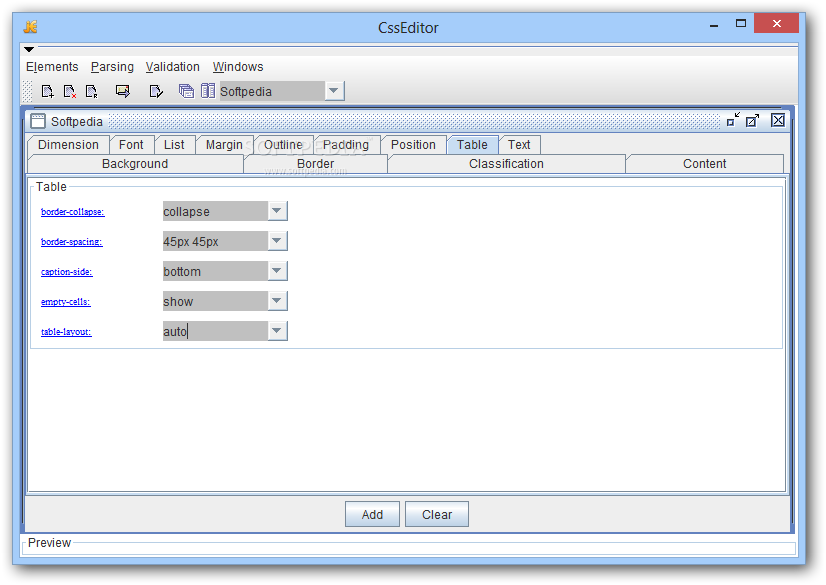Switch to the Margin tab
Viewport: 826px width, 585px height.
(x=224, y=145)
